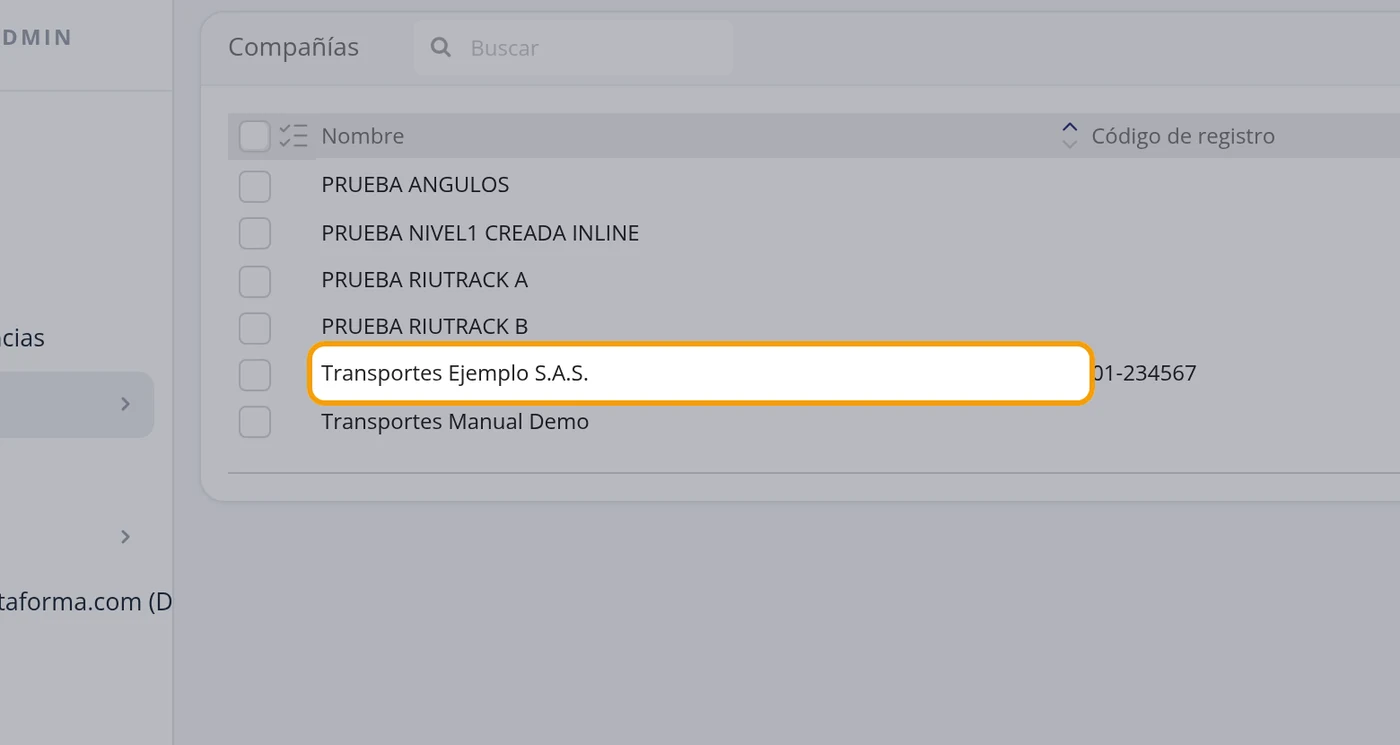Open PRUEBA NIVEL1 CREADA INLINE company
1400x745 pixels.
tap(480, 233)
